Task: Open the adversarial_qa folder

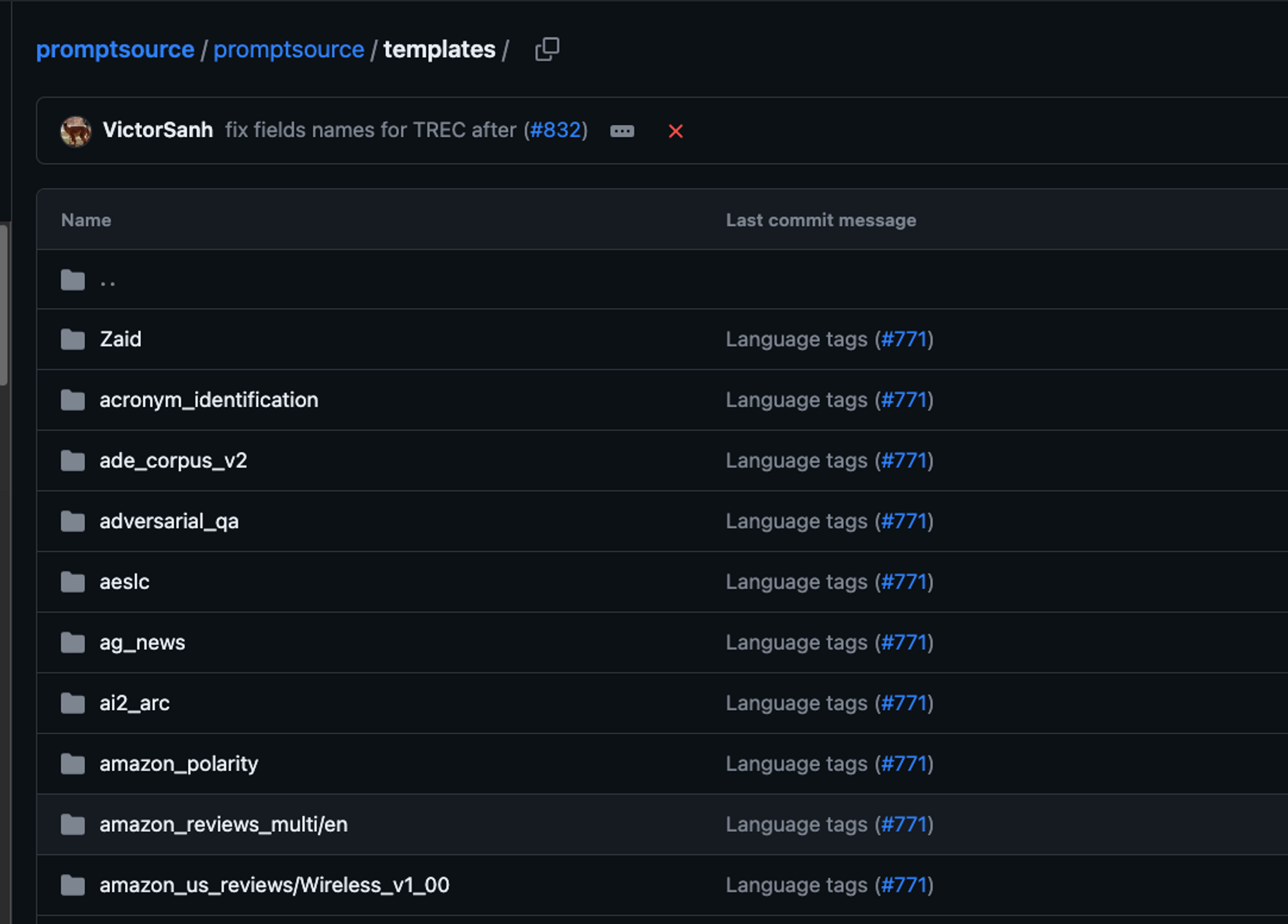Action: tap(169, 521)
